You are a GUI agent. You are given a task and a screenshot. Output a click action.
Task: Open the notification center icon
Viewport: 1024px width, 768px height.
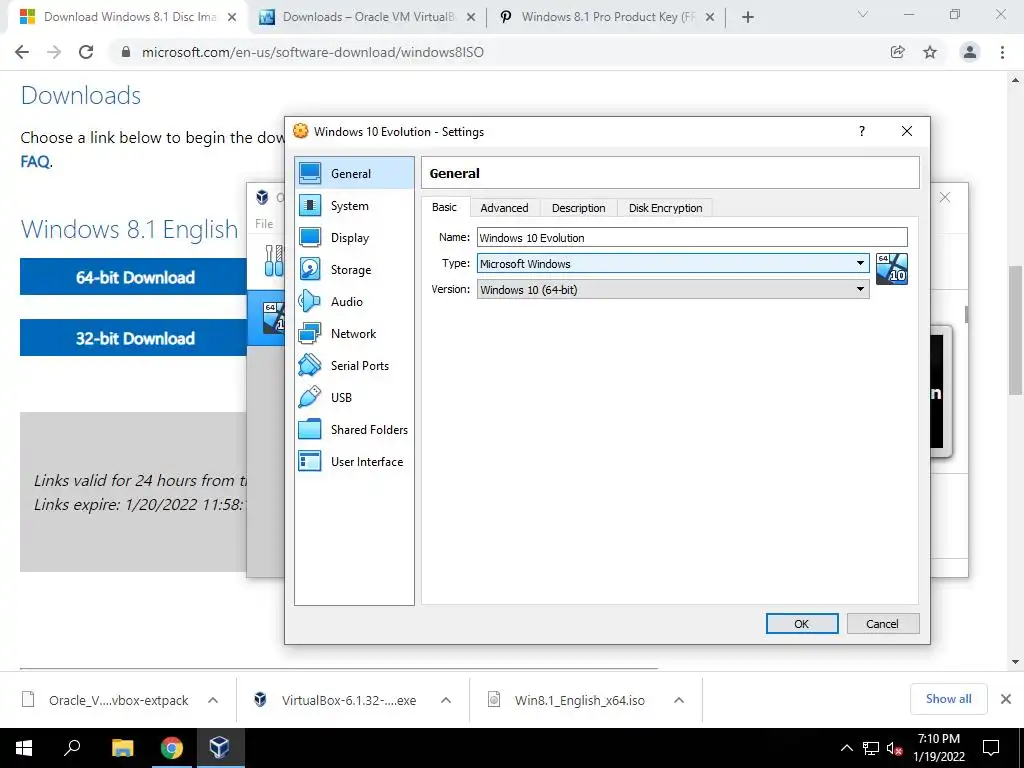pyautogui.click(x=991, y=748)
